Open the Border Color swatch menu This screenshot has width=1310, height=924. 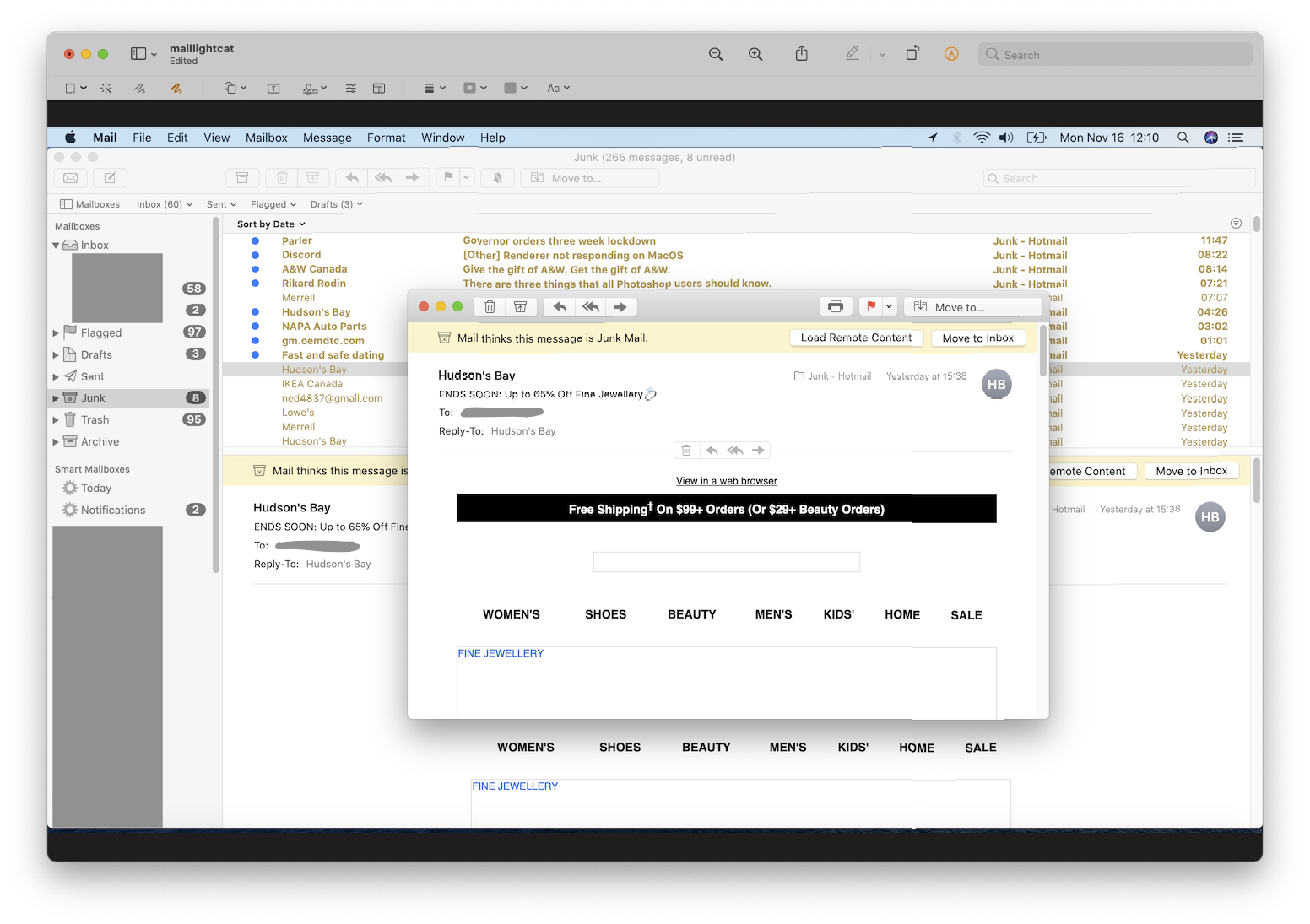(x=475, y=88)
